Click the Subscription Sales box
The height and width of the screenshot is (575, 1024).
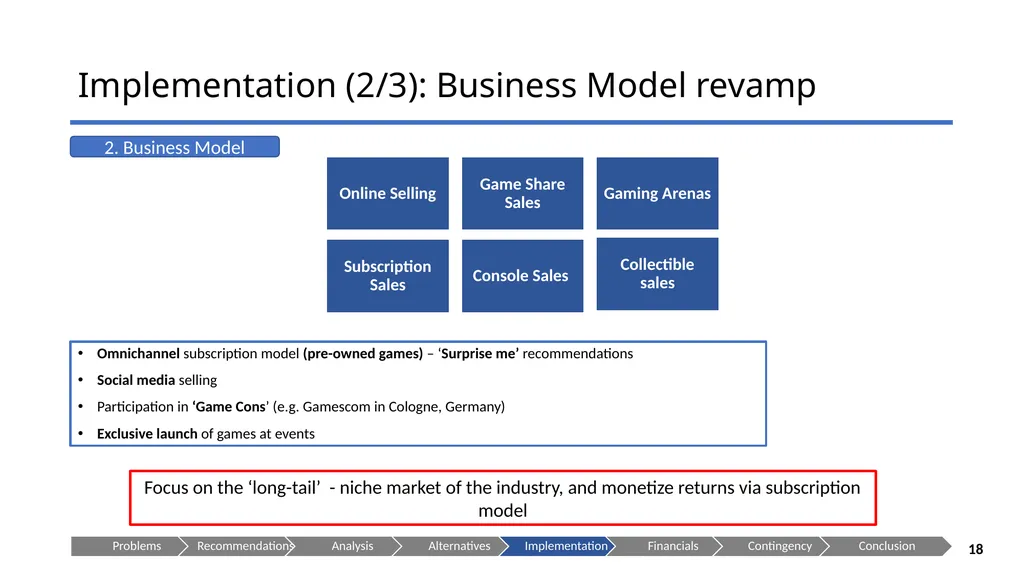(x=387, y=276)
